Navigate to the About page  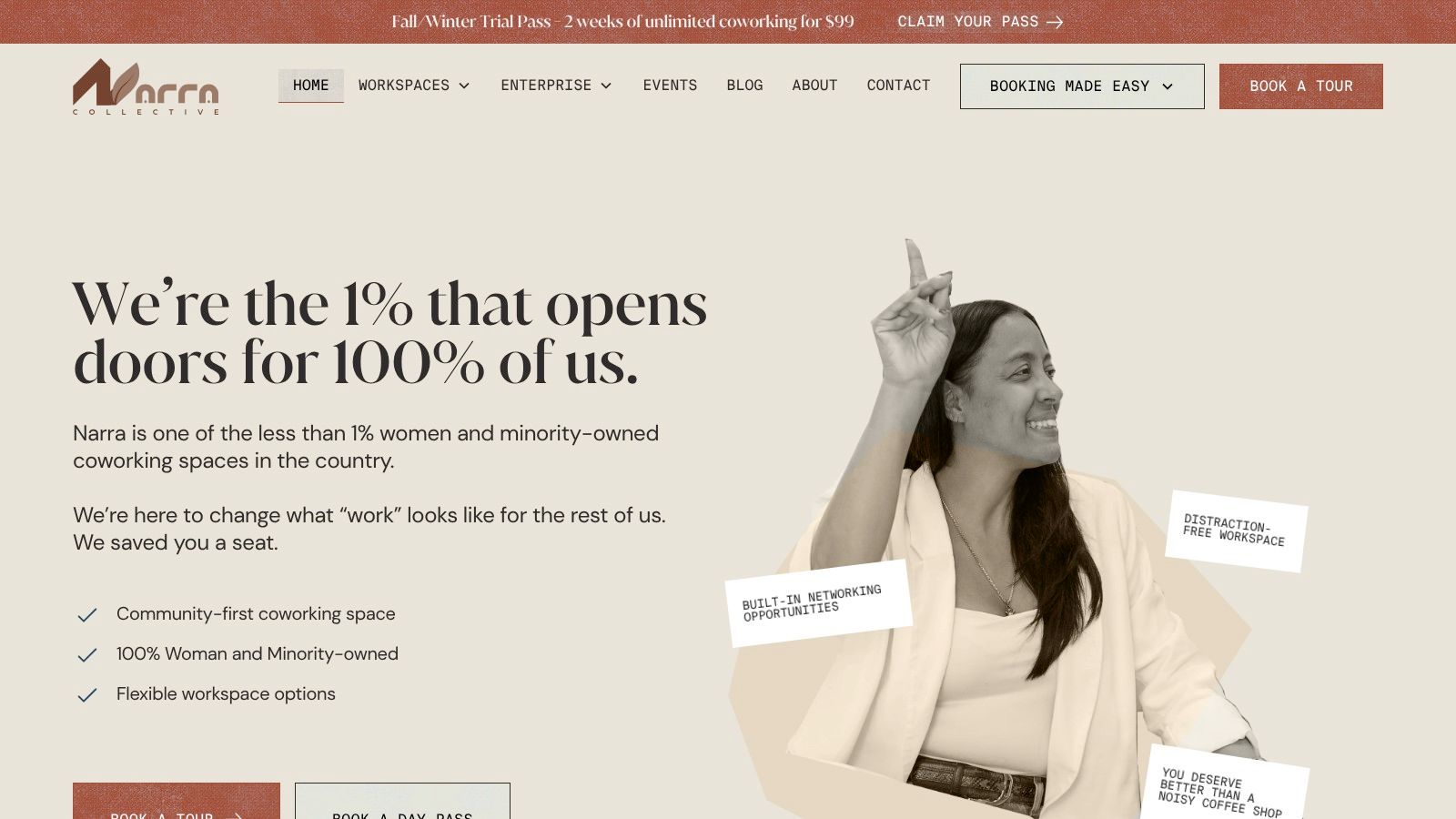[814, 86]
